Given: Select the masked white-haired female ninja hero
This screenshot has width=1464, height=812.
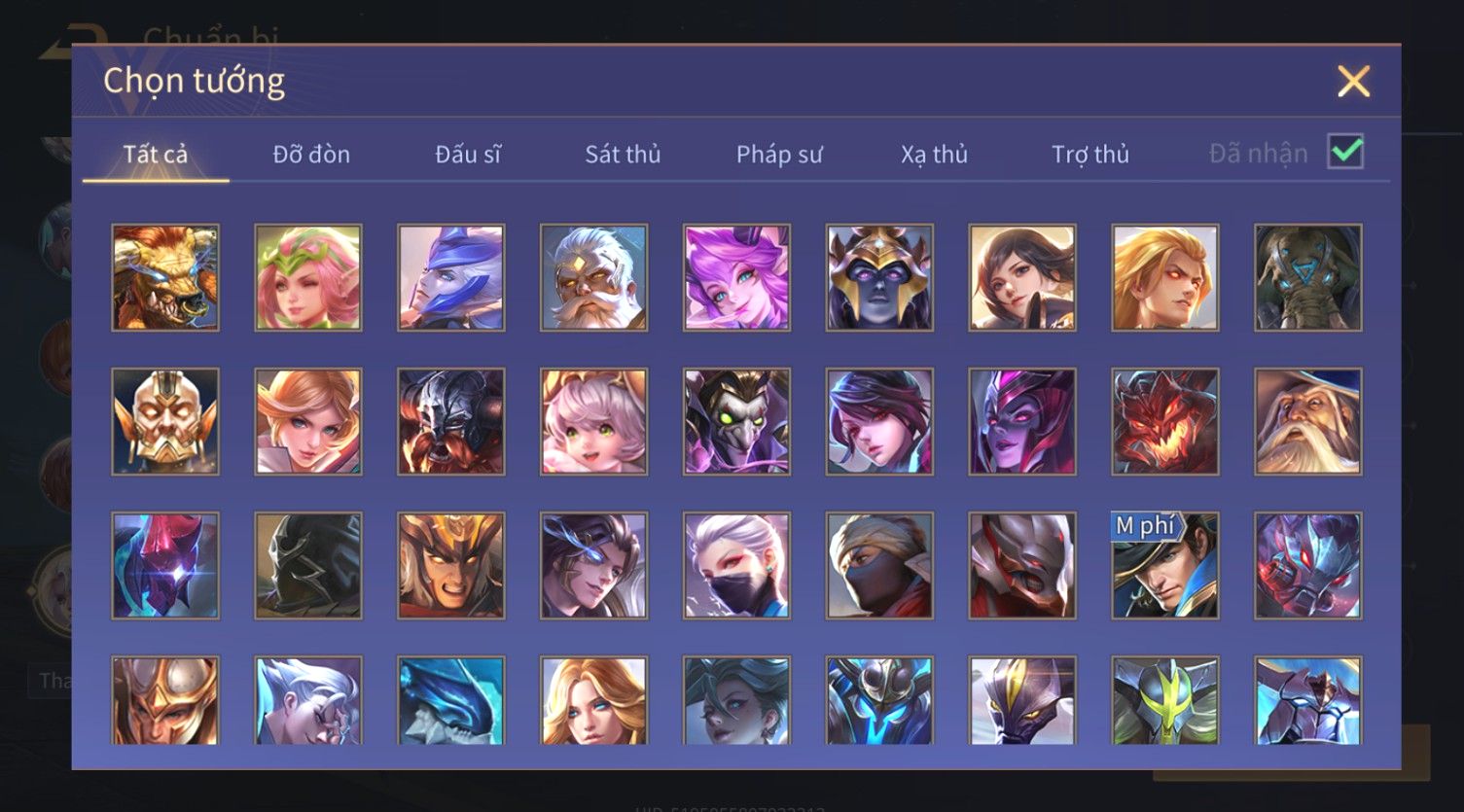Looking at the screenshot, I should tap(736, 566).
